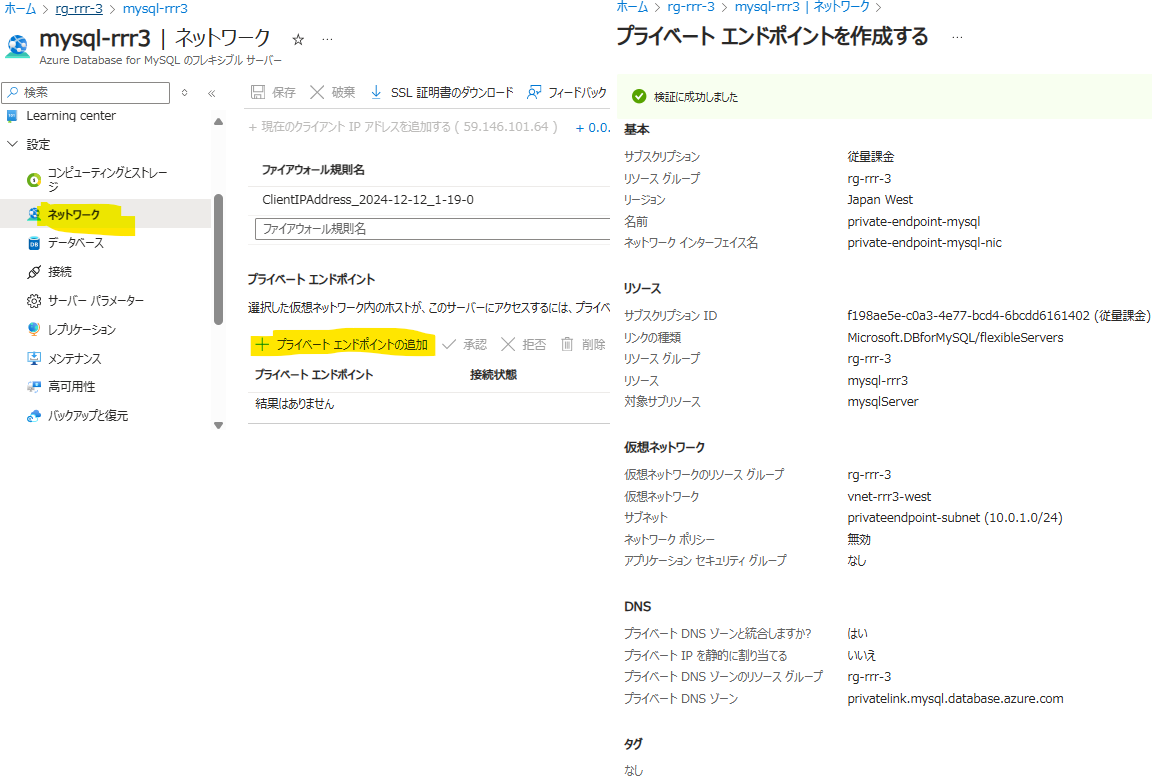Click the 承認 checkmark icon

pos(449,345)
